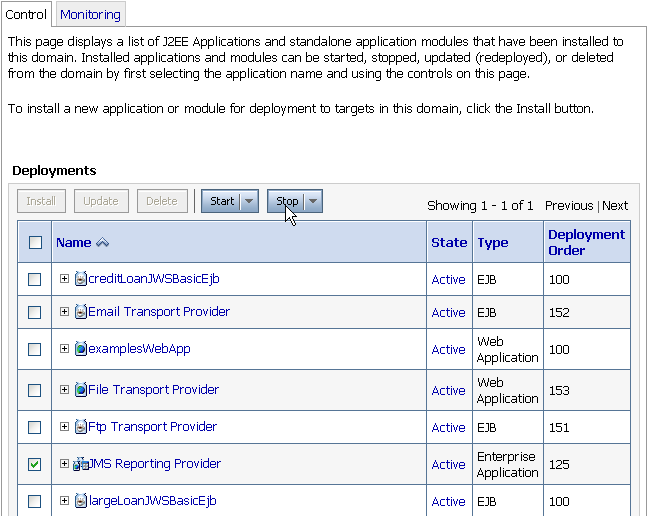Sort table by Name column header
The height and width of the screenshot is (516, 647).
click(73, 243)
